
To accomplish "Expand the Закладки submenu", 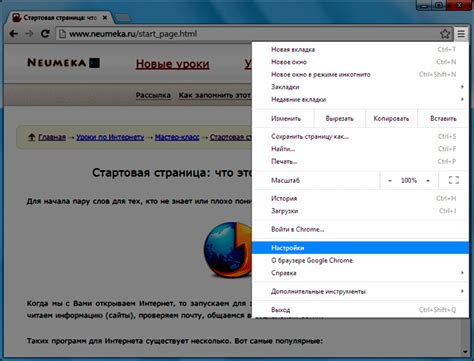I will pyautogui.click(x=360, y=87).
